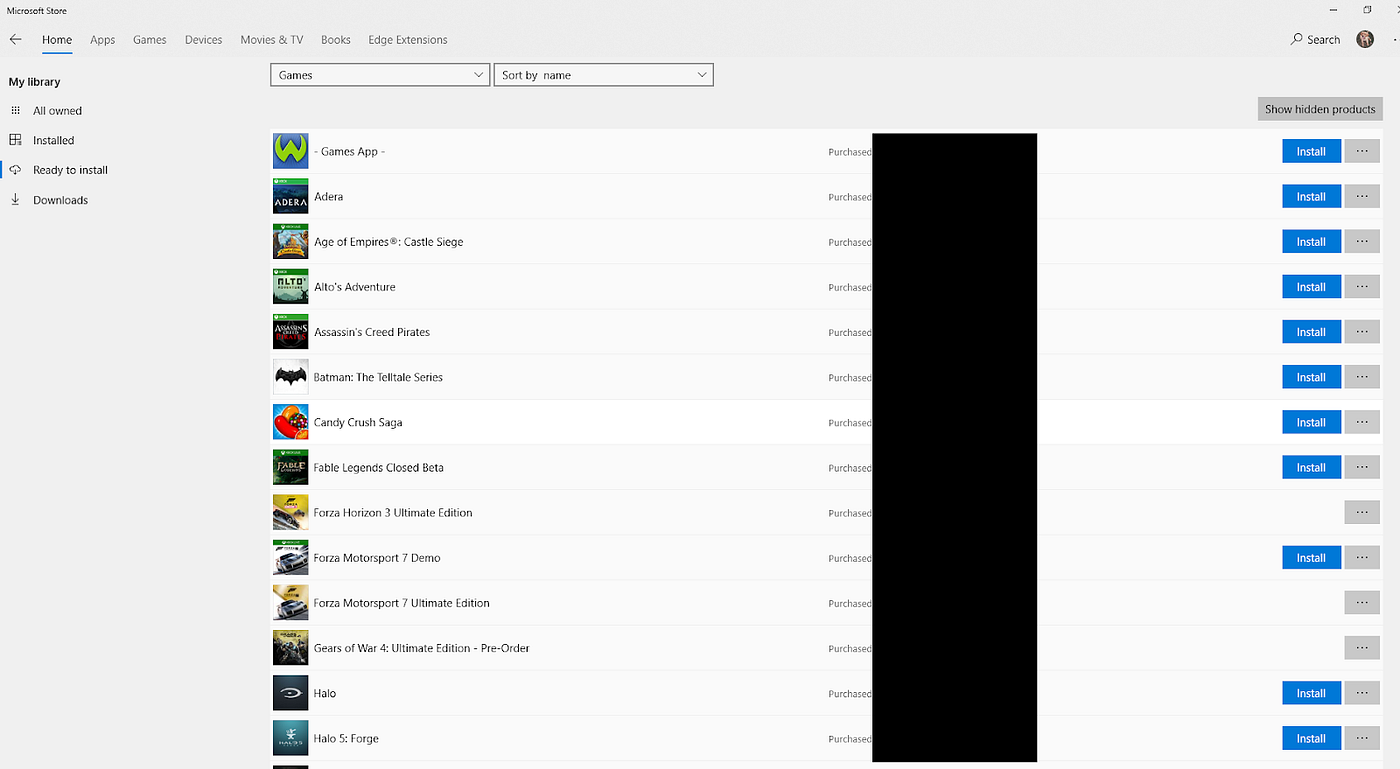The width and height of the screenshot is (1400, 769).
Task: Open more options for Candy Crush Saga
Action: [x=1362, y=422]
